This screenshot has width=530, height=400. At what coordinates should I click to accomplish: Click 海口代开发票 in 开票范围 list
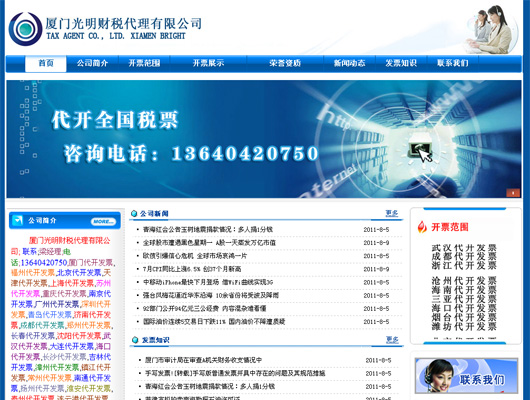pyautogui.click(x=464, y=308)
